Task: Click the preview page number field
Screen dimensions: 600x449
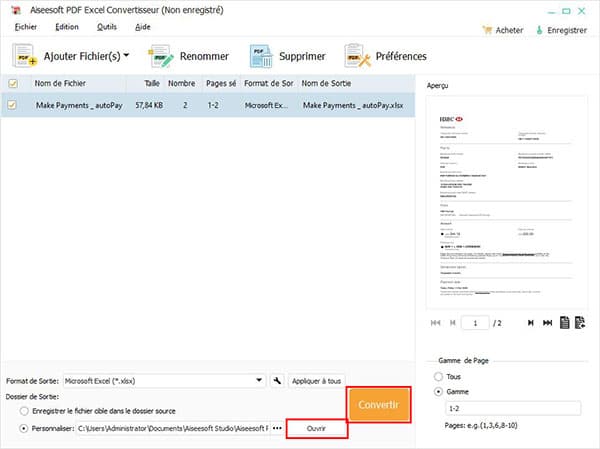Action: coord(475,323)
